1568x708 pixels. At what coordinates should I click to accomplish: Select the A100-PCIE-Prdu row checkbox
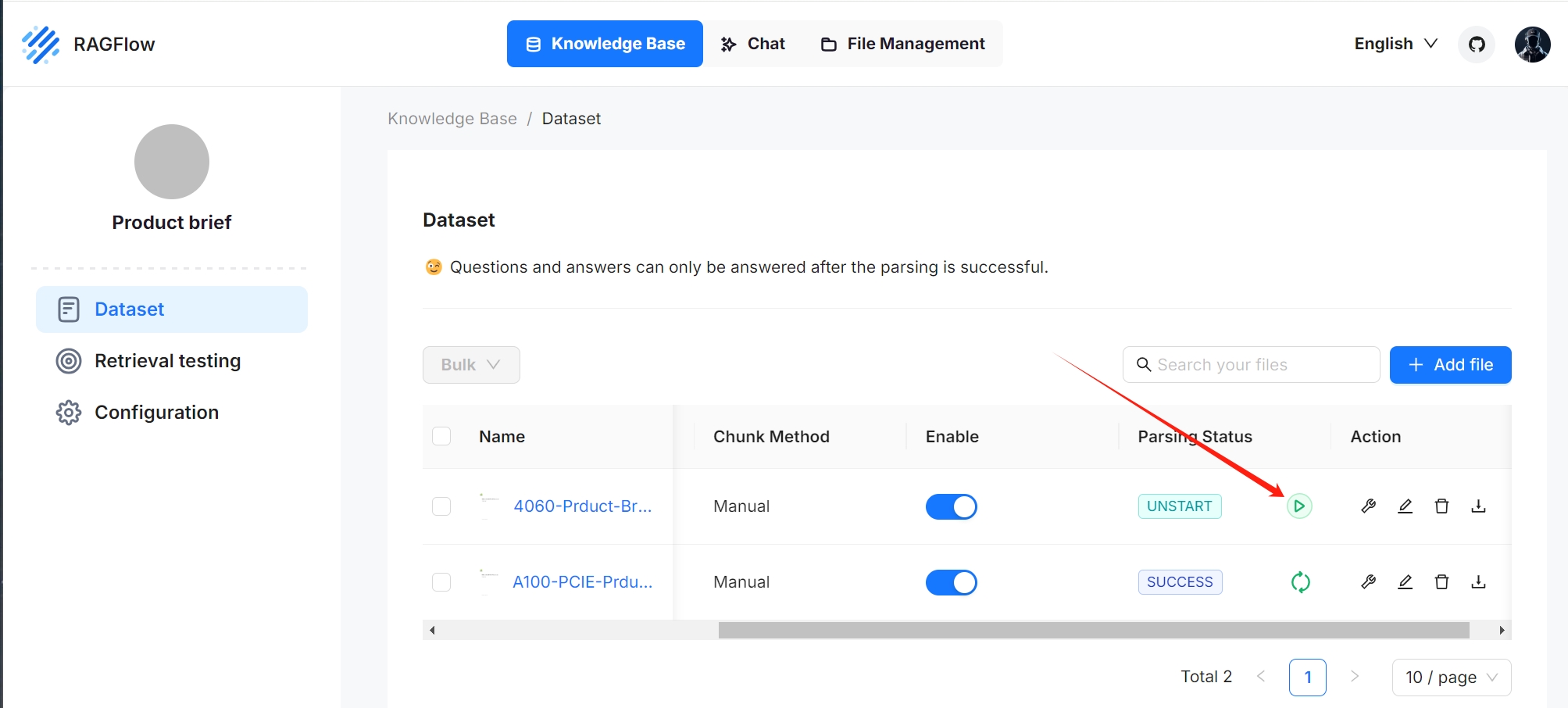pos(441,582)
